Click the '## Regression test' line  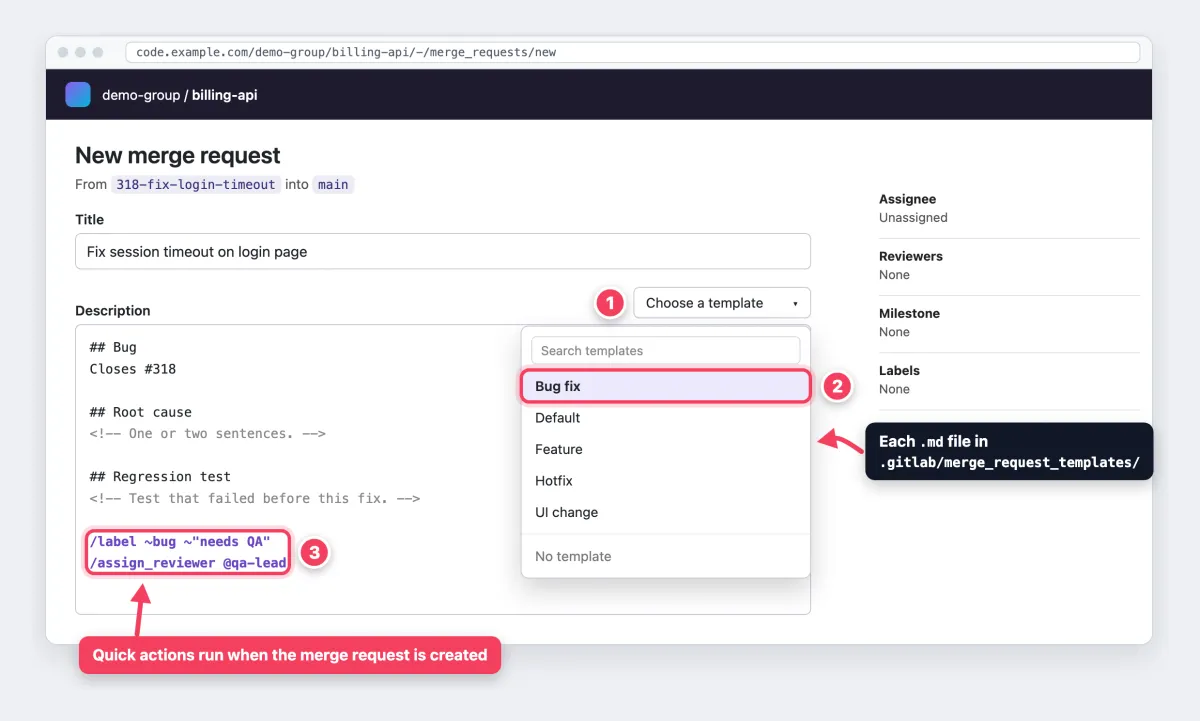160,477
